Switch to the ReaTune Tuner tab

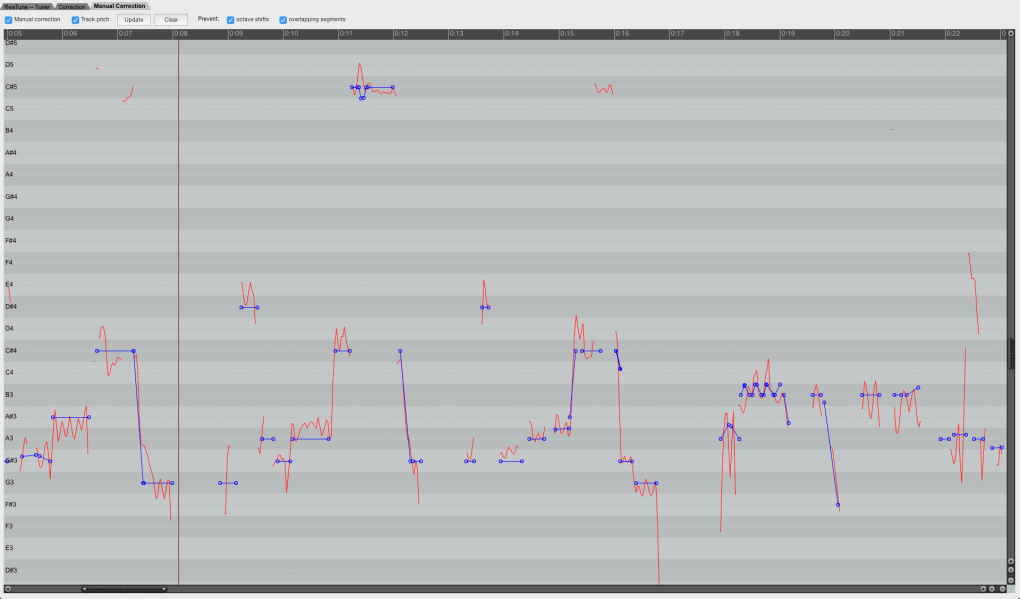tap(27, 7)
